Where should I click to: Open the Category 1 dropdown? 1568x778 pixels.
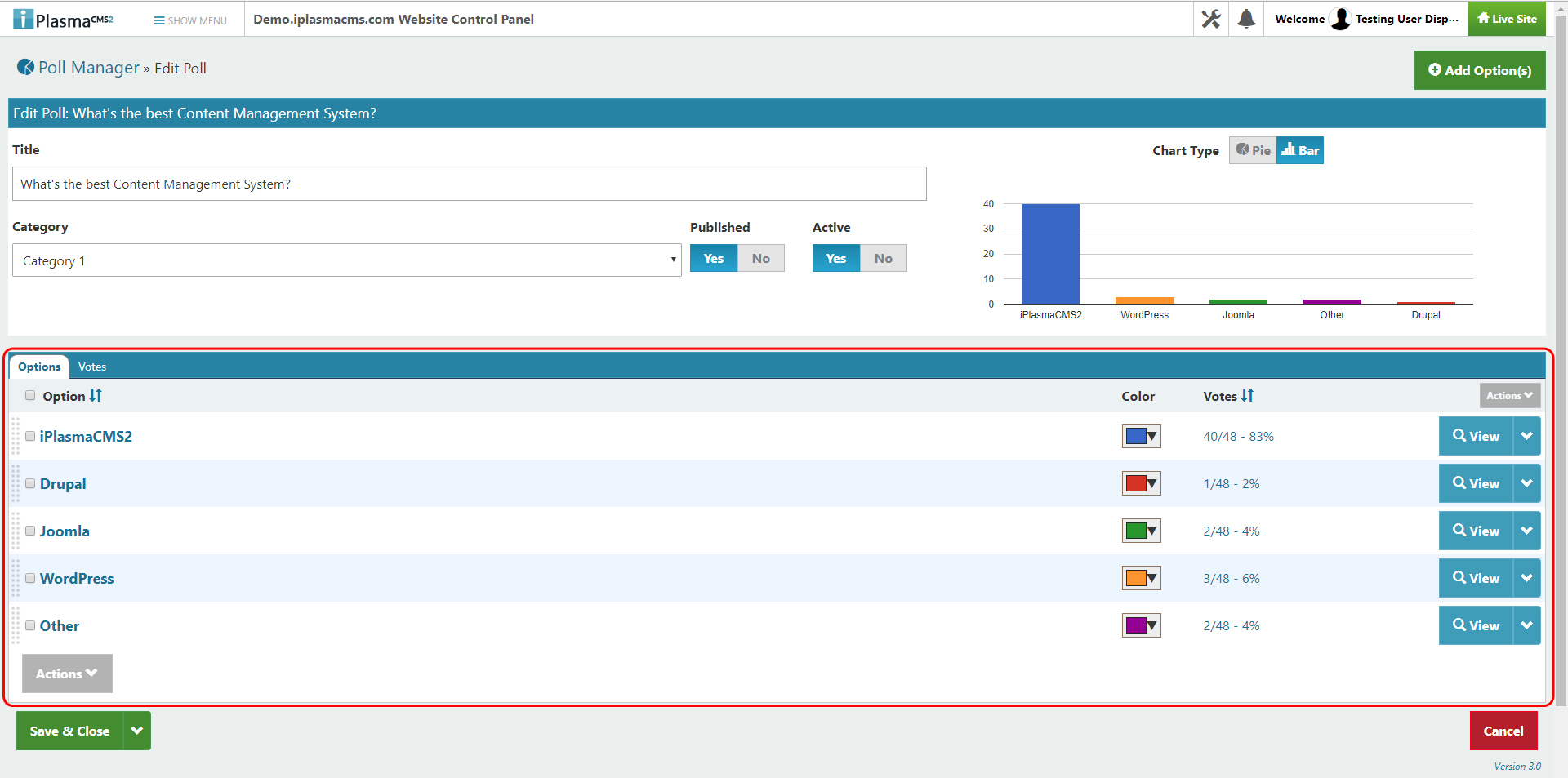coord(347,260)
